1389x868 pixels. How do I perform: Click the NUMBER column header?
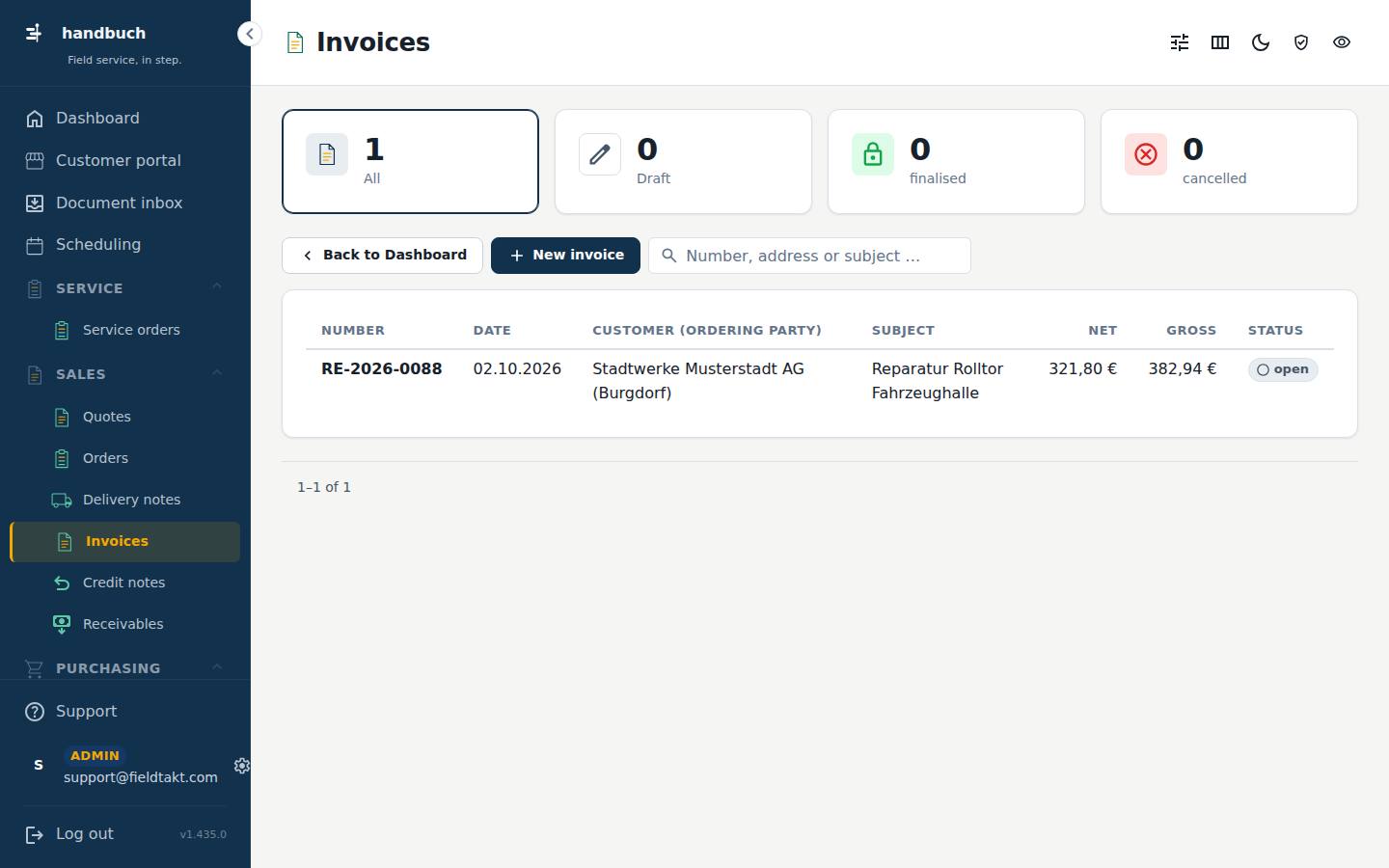pos(353,330)
